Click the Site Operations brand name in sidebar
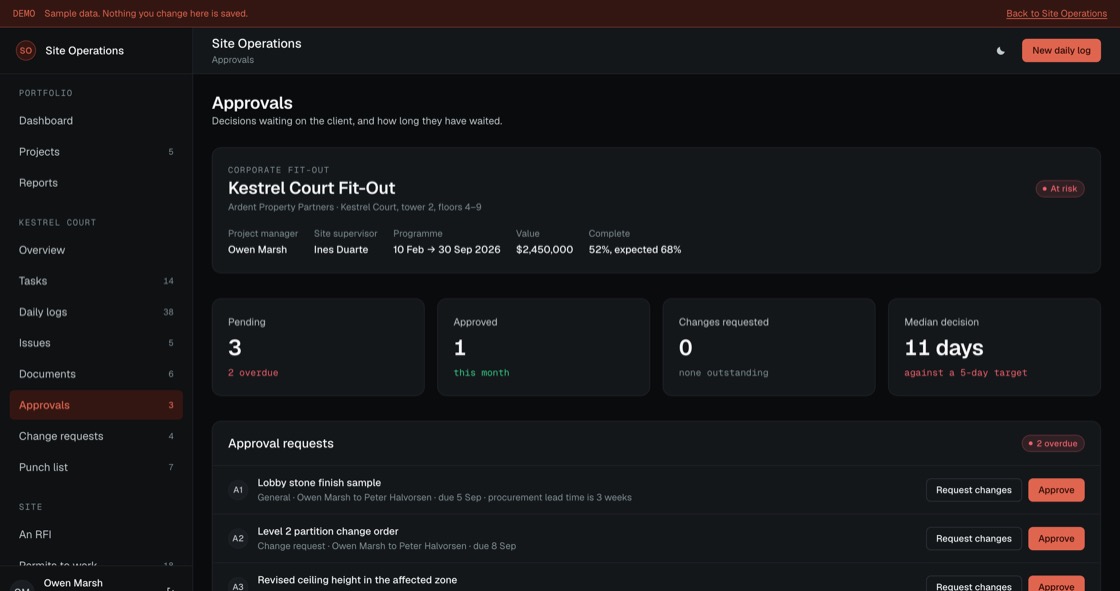Screen dimensions: 1120x591 click(84, 51)
